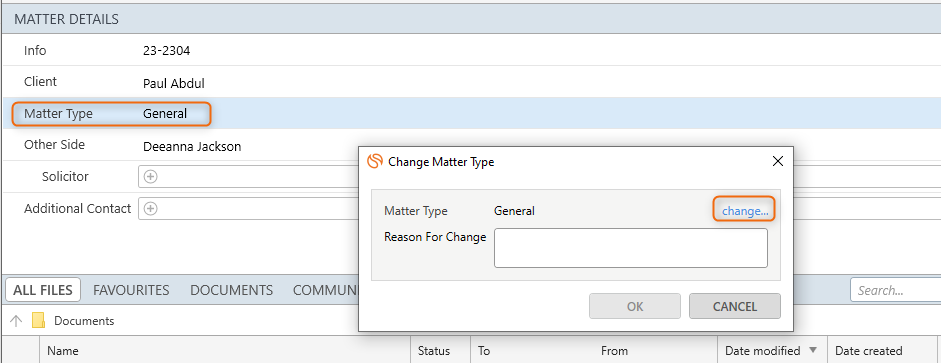Open the DOCUMENTS tab
This screenshot has height=363, width=941.
(232, 290)
